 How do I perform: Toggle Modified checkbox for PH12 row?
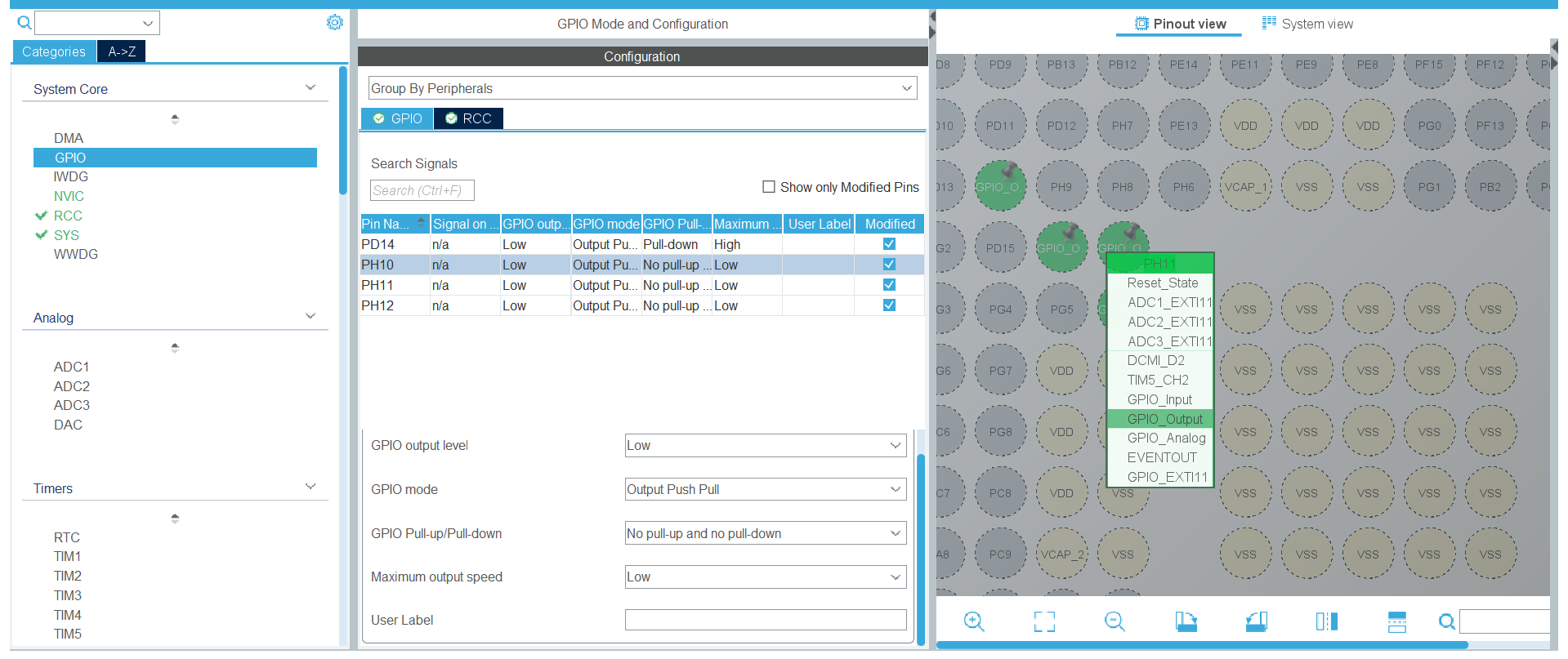coord(889,305)
